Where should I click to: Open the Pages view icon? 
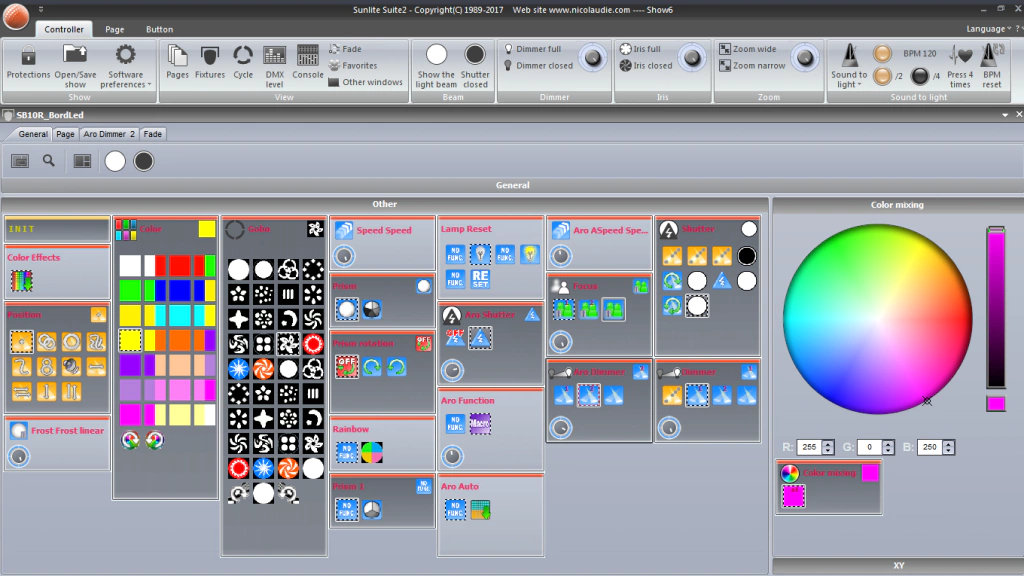[177, 56]
